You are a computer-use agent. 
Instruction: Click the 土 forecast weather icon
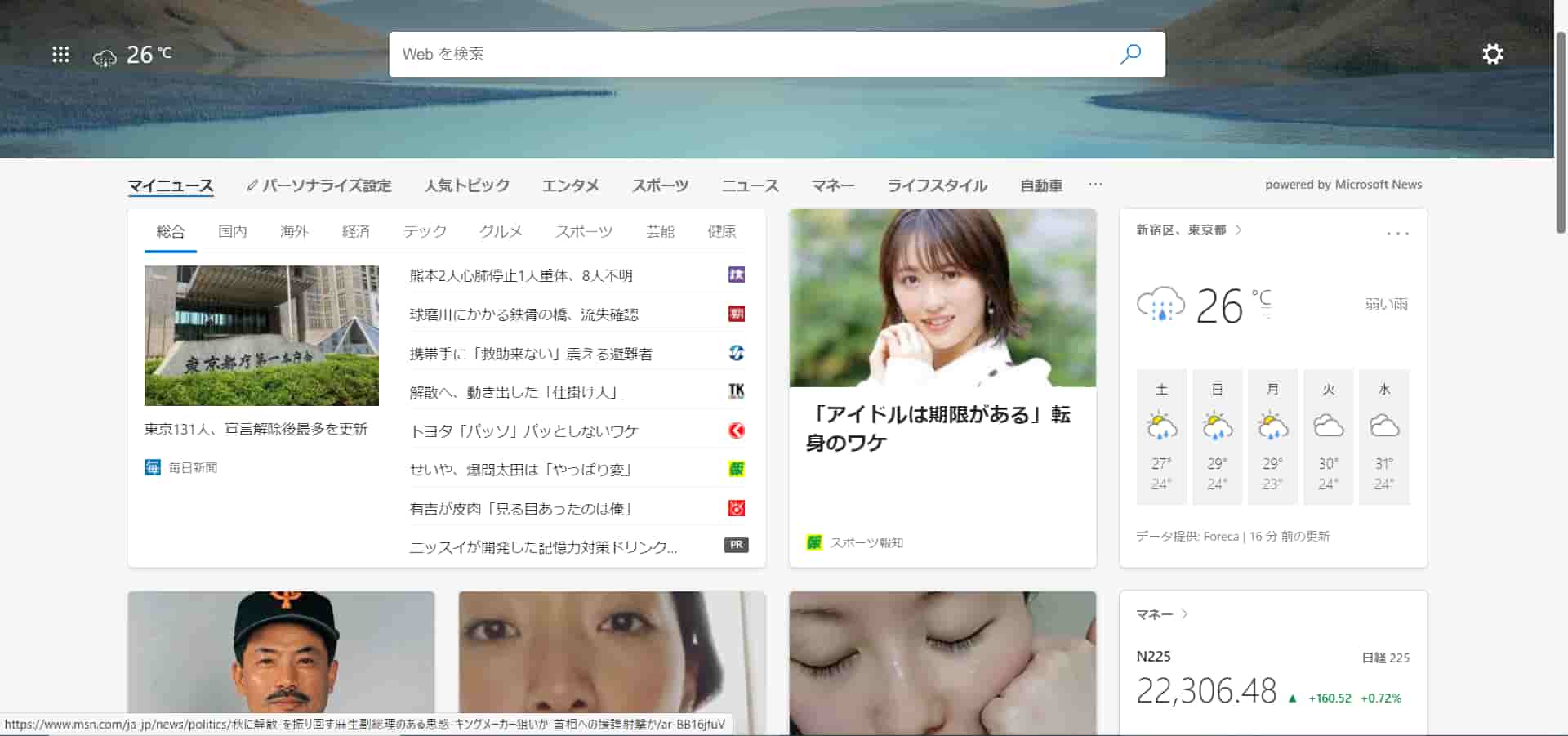tap(1161, 426)
